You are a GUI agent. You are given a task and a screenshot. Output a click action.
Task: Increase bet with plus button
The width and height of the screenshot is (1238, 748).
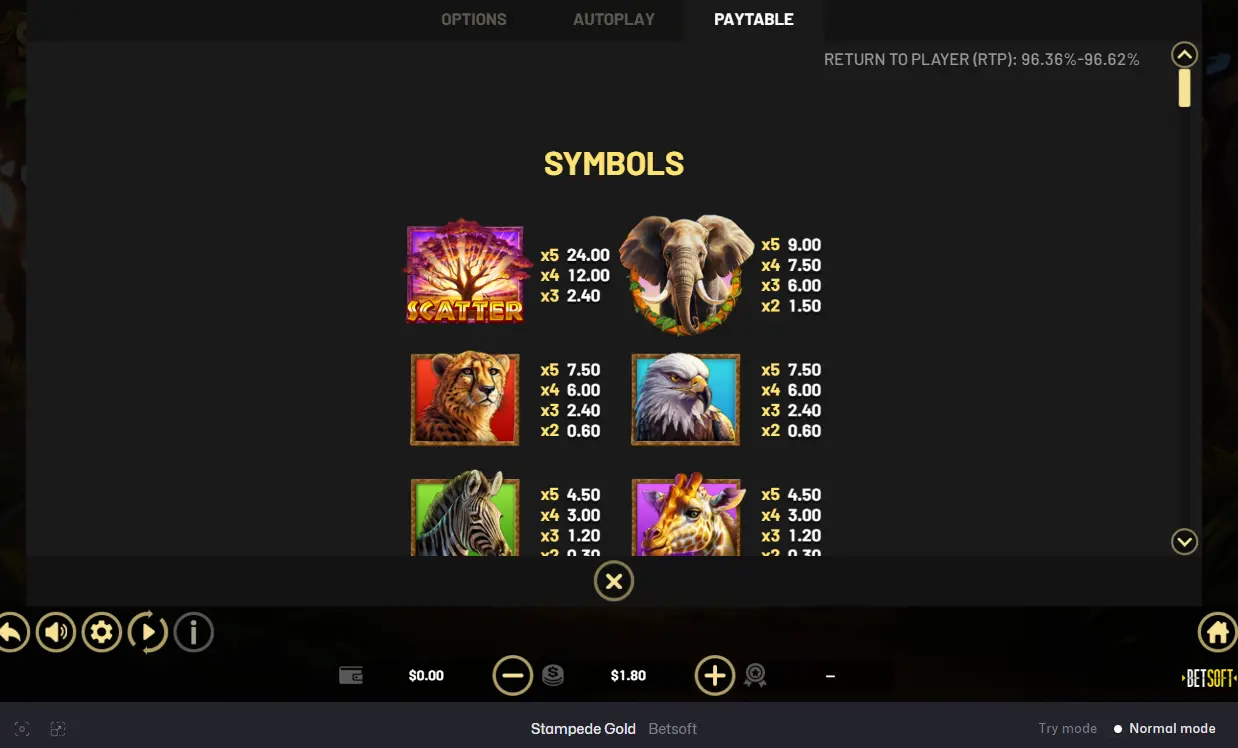[x=715, y=676]
